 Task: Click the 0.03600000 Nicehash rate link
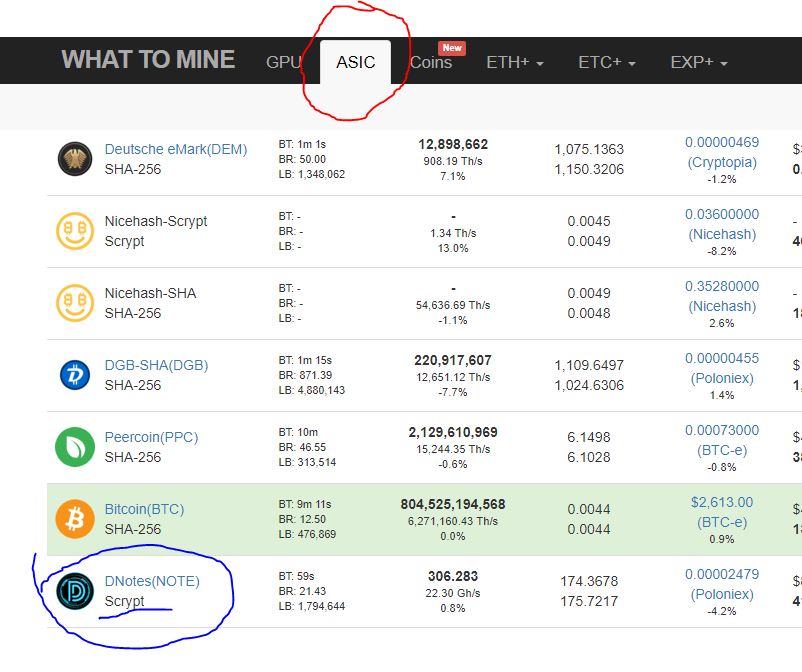click(x=722, y=225)
